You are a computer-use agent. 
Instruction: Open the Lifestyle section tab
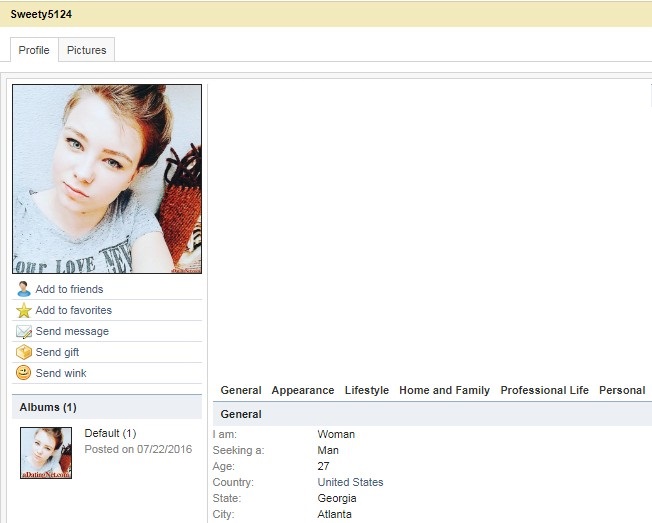[x=366, y=390]
